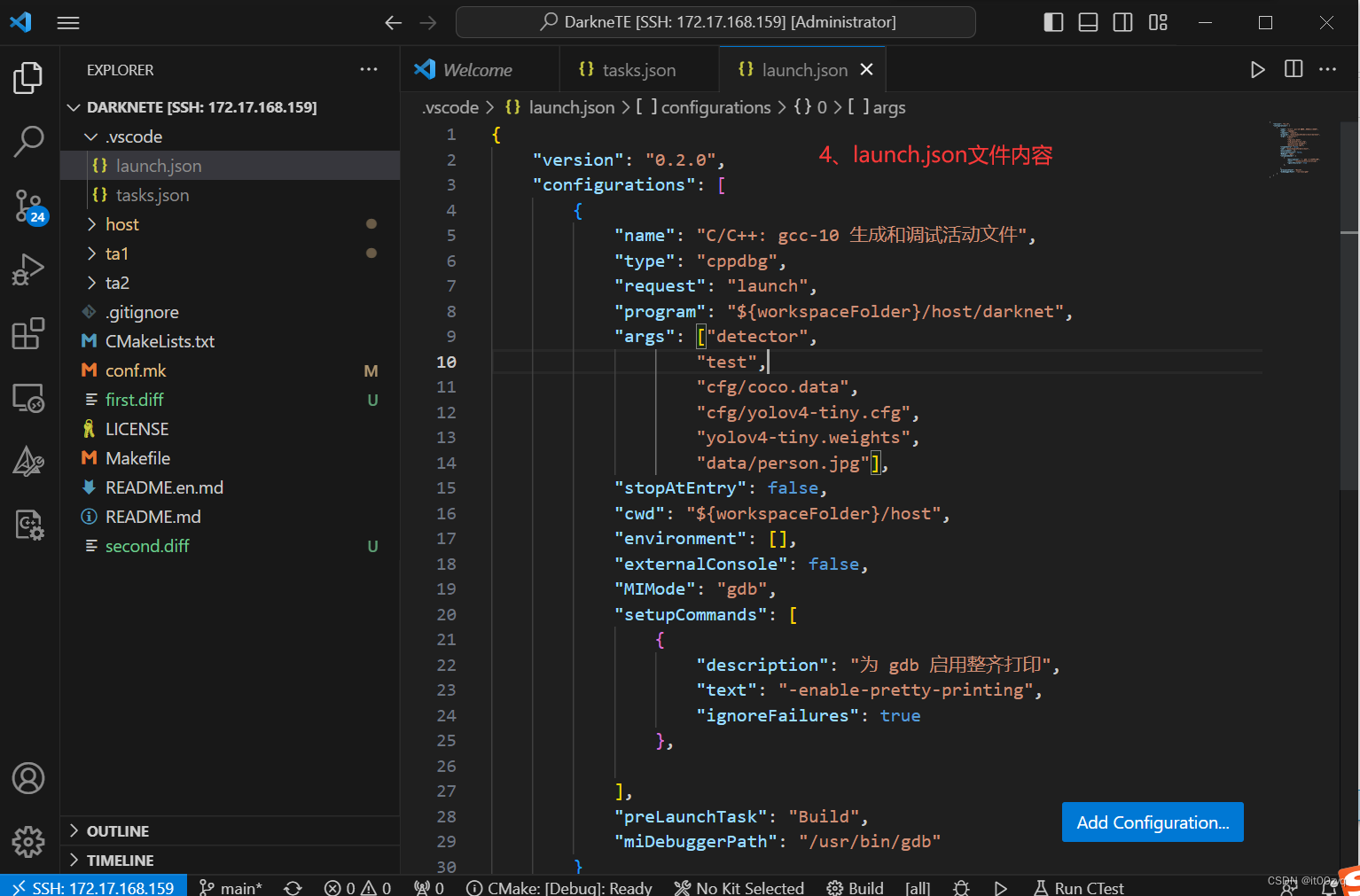Collapse the .vscode folder
The width and height of the screenshot is (1360, 896).
[x=230, y=136]
